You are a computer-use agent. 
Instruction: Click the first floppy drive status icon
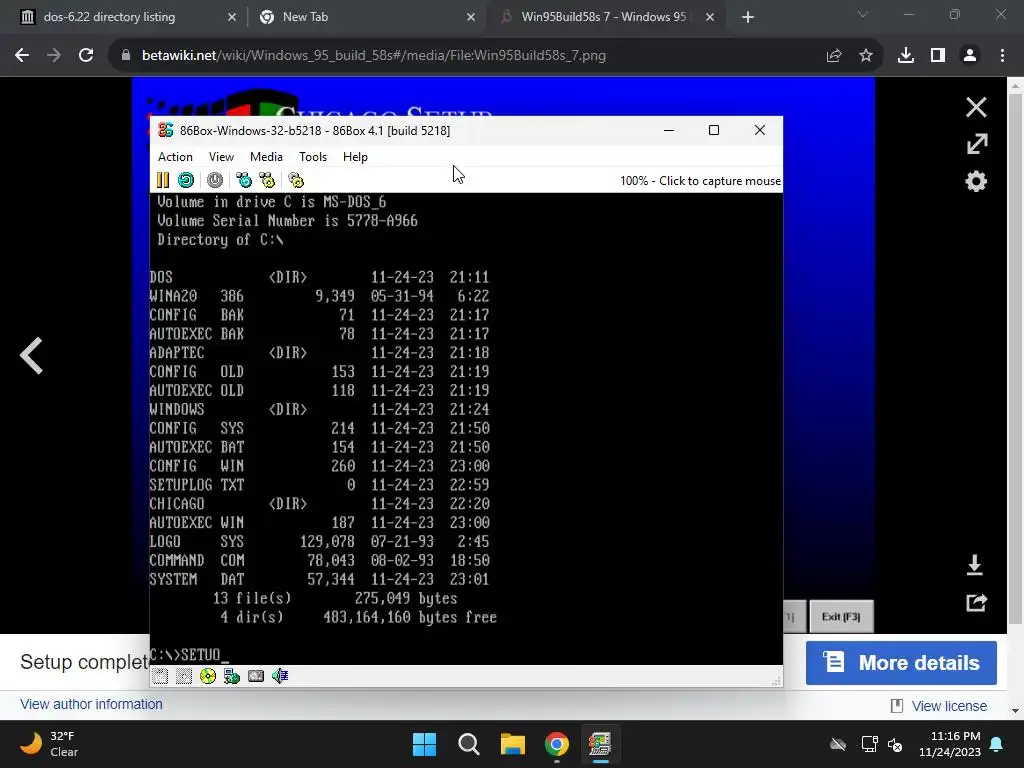(160, 677)
